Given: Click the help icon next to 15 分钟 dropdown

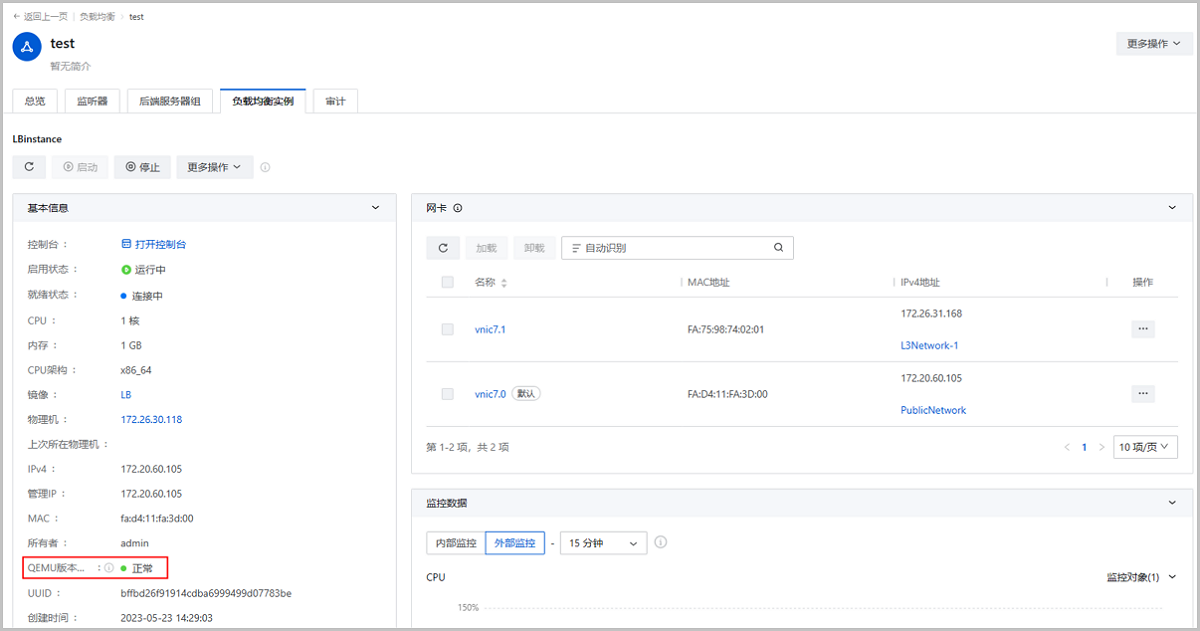Looking at the screenshot, I should pos(661,543).
